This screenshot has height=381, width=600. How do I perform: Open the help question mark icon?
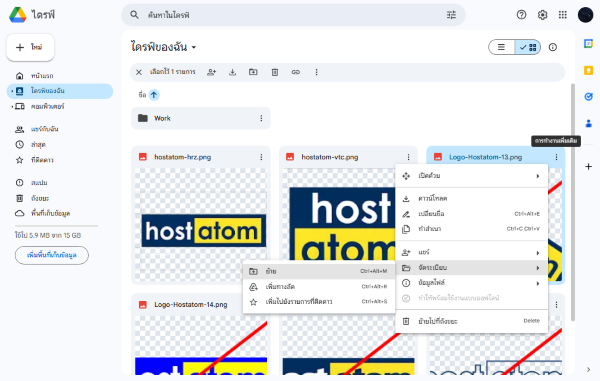tap(521, 15)
